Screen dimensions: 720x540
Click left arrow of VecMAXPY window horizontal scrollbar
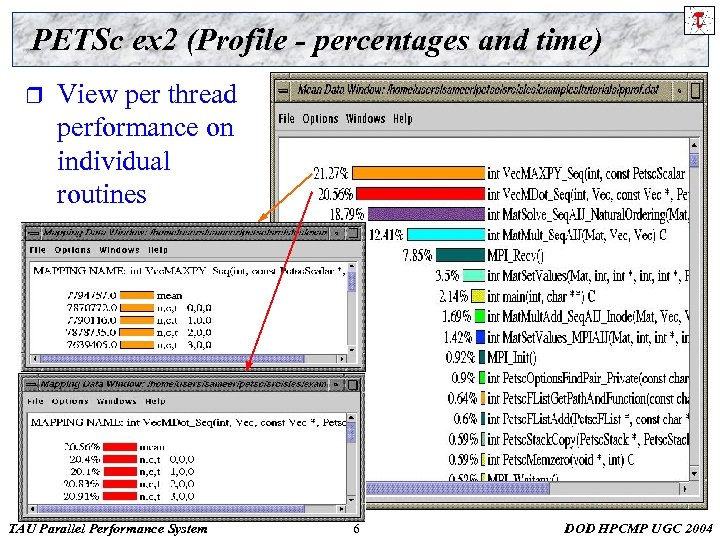(34, 358)
